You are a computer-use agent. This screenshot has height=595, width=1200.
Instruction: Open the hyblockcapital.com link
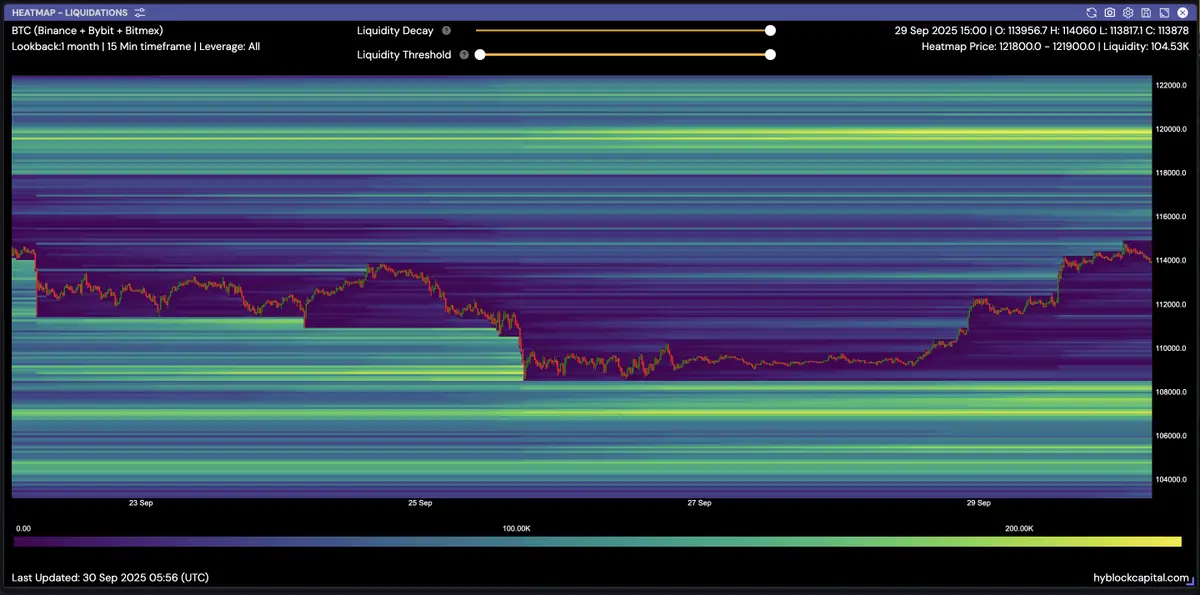pos(1141,578)
